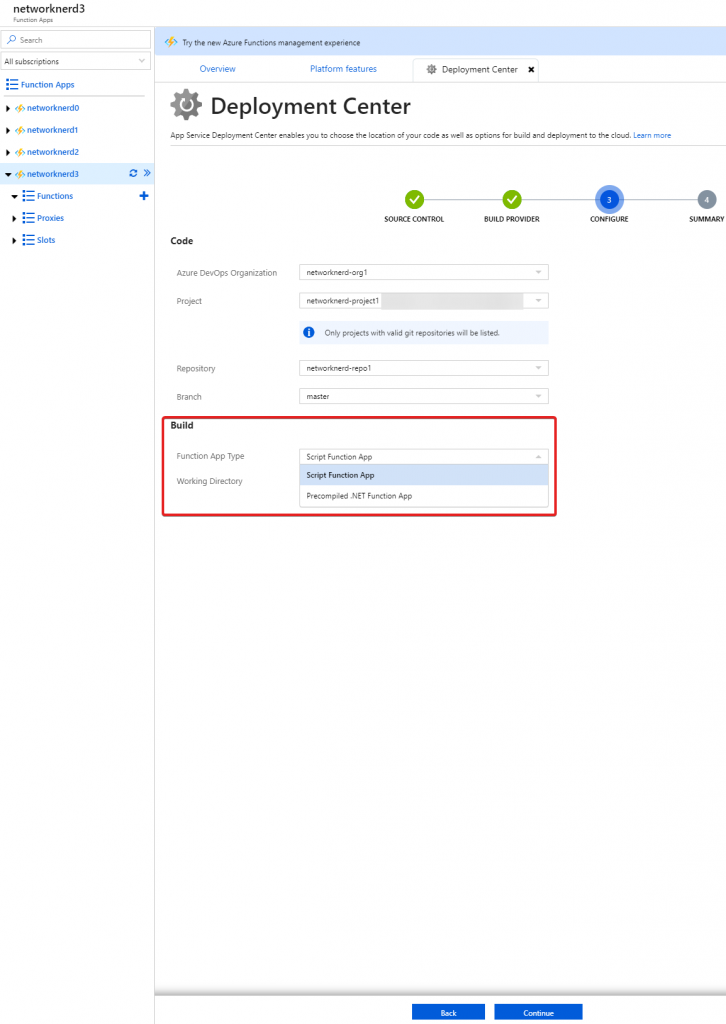Select Precompiled .NET Function App option

424,496
